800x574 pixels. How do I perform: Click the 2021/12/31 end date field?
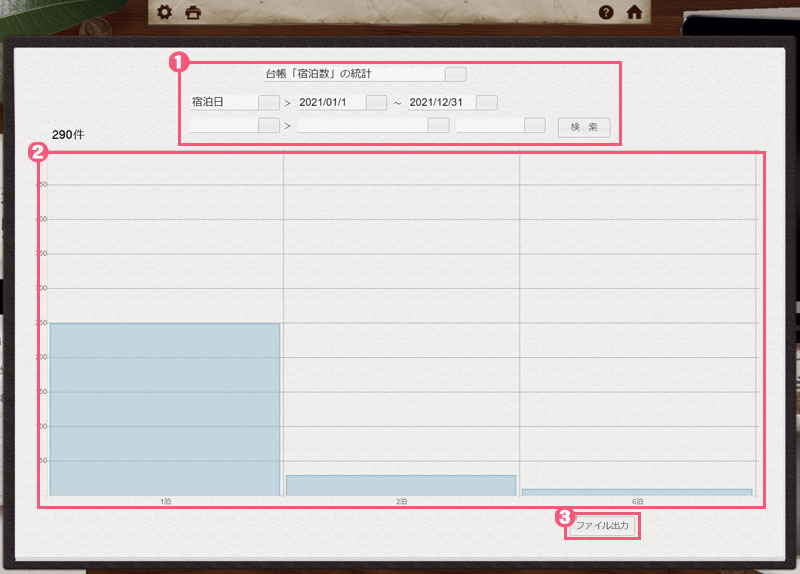[440, 102]
